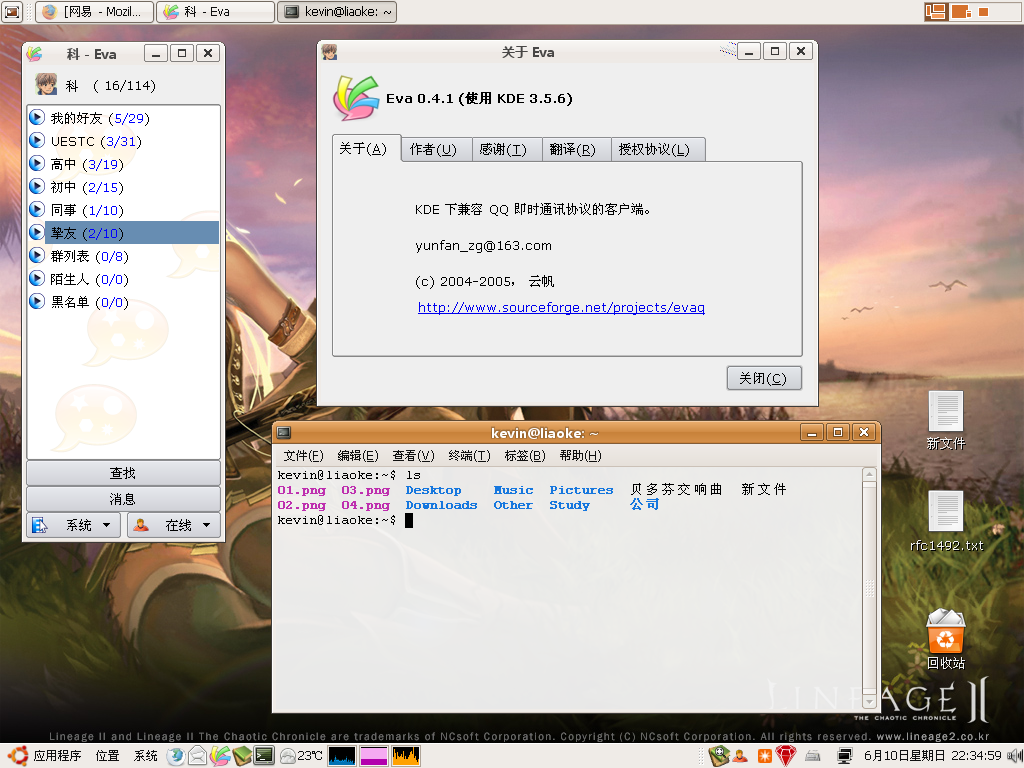Image resolution: width=1024 pixels, height=768 pixels.
Task: Click the red ruby gem tray icon
Action: pos(786,756)
